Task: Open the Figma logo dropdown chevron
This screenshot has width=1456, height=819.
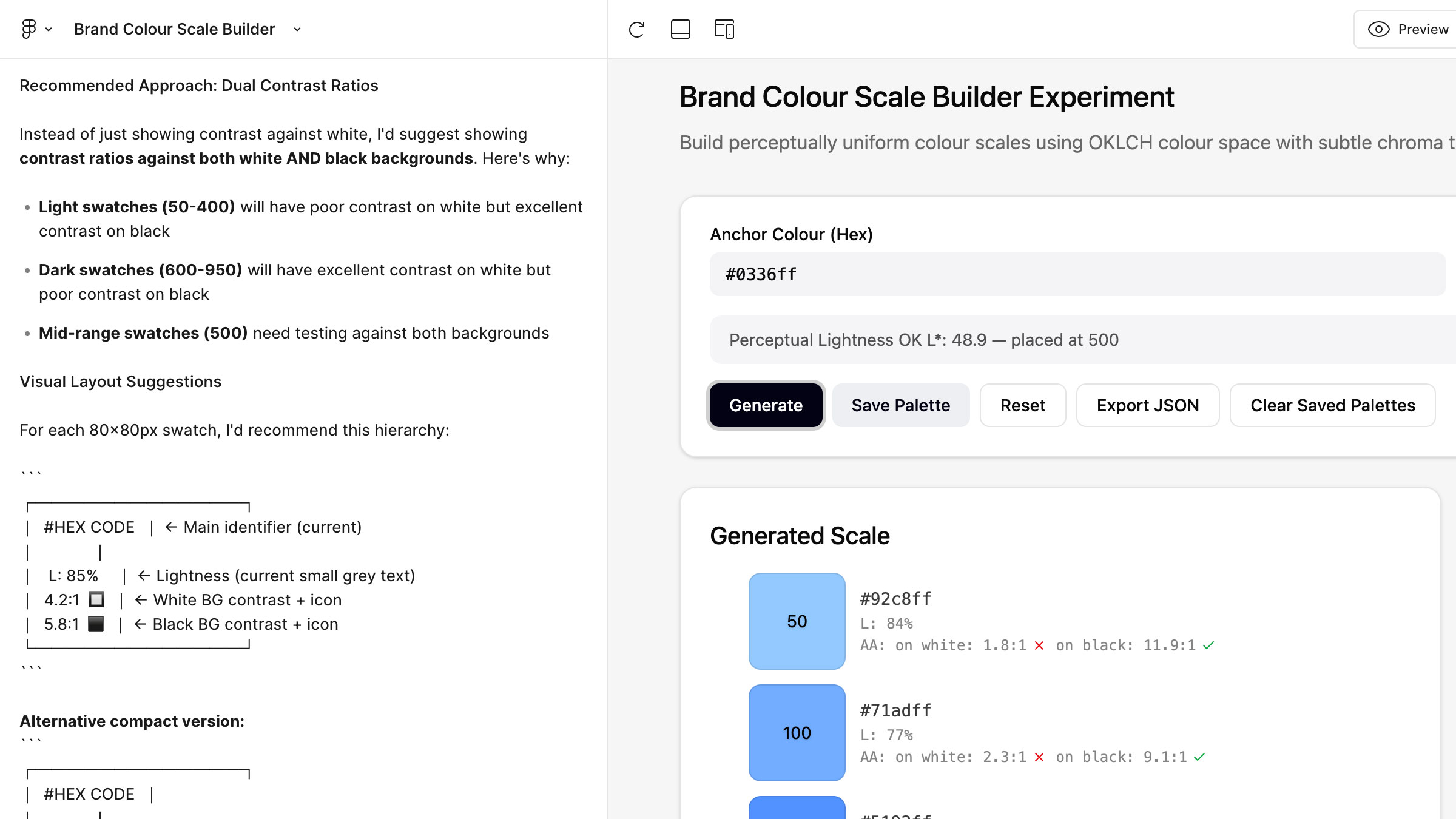Action: [49, 30]
